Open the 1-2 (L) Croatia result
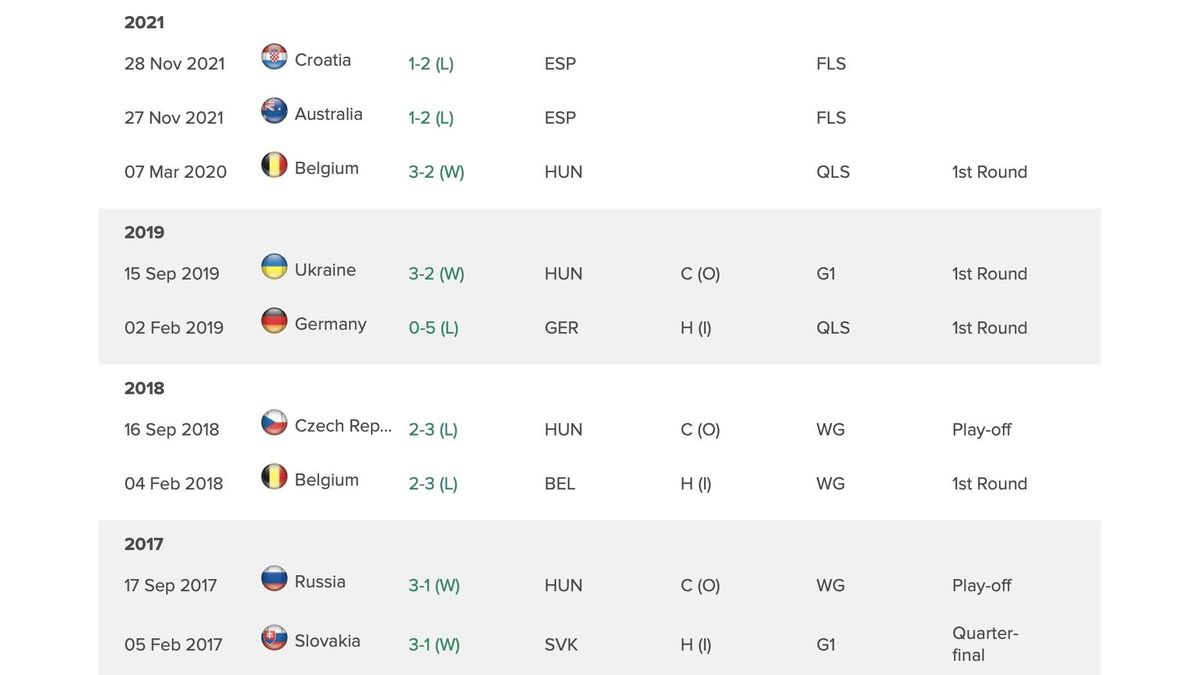Viewport: 1200px width, 675px height. pos(431,64)
